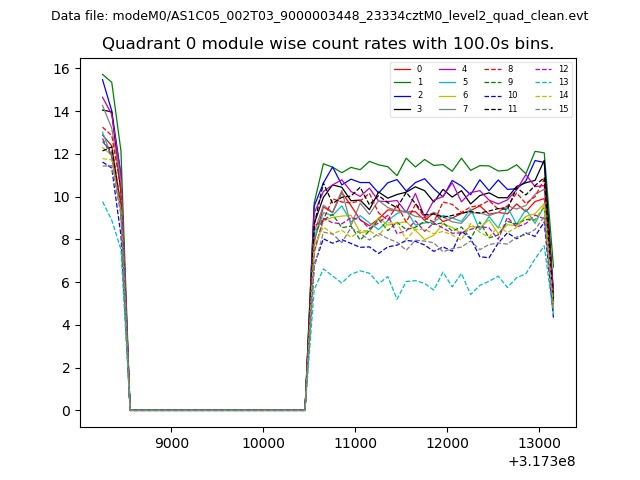Select the green line legend entry 1

click(x=408, y=82)
